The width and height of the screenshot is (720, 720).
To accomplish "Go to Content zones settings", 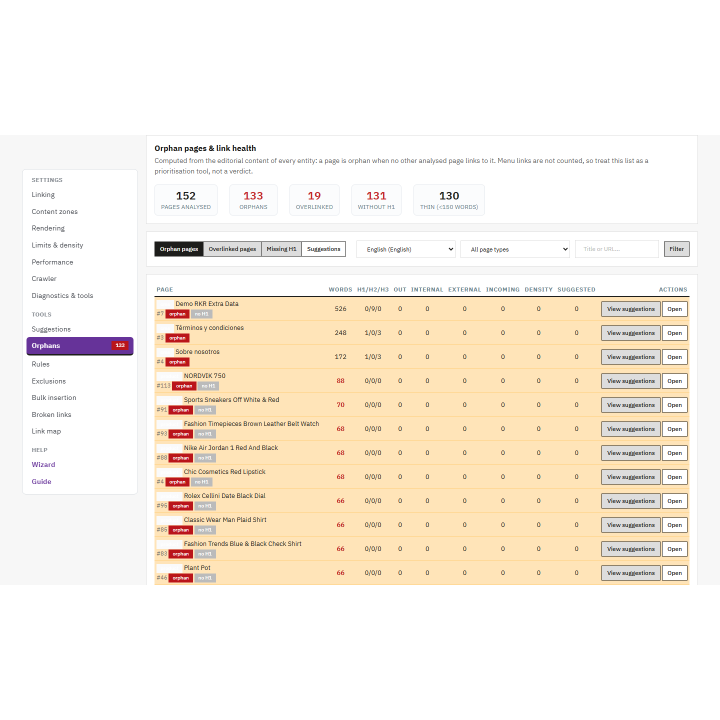I will [x=55, y=212].
